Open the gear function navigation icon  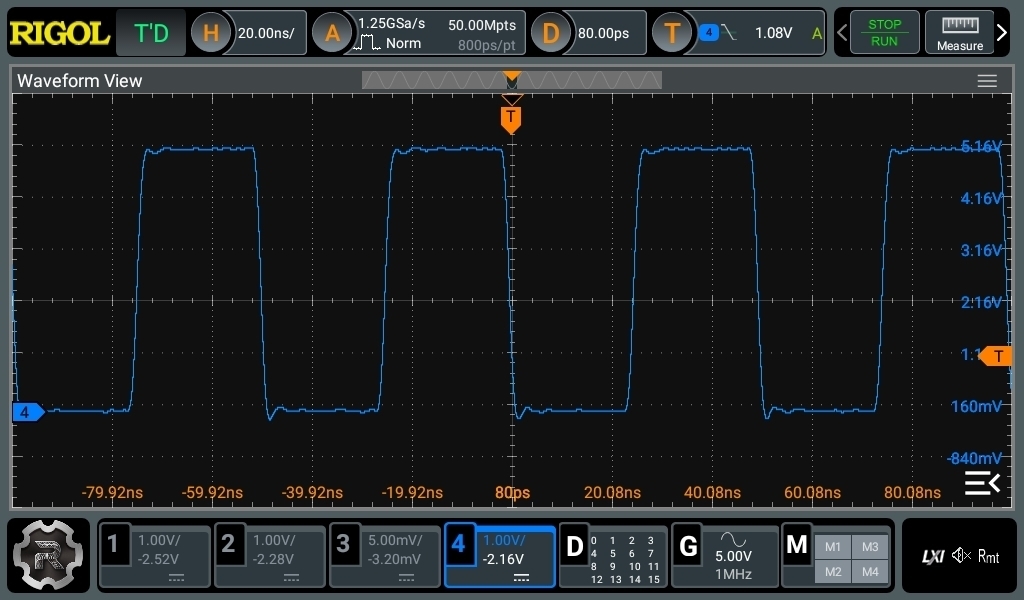pos(48,555)
